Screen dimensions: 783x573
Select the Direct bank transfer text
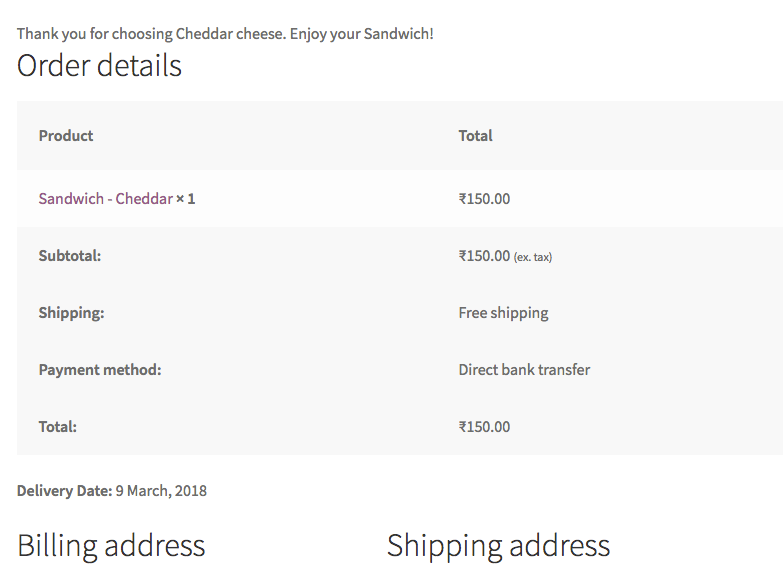[524, 370]
